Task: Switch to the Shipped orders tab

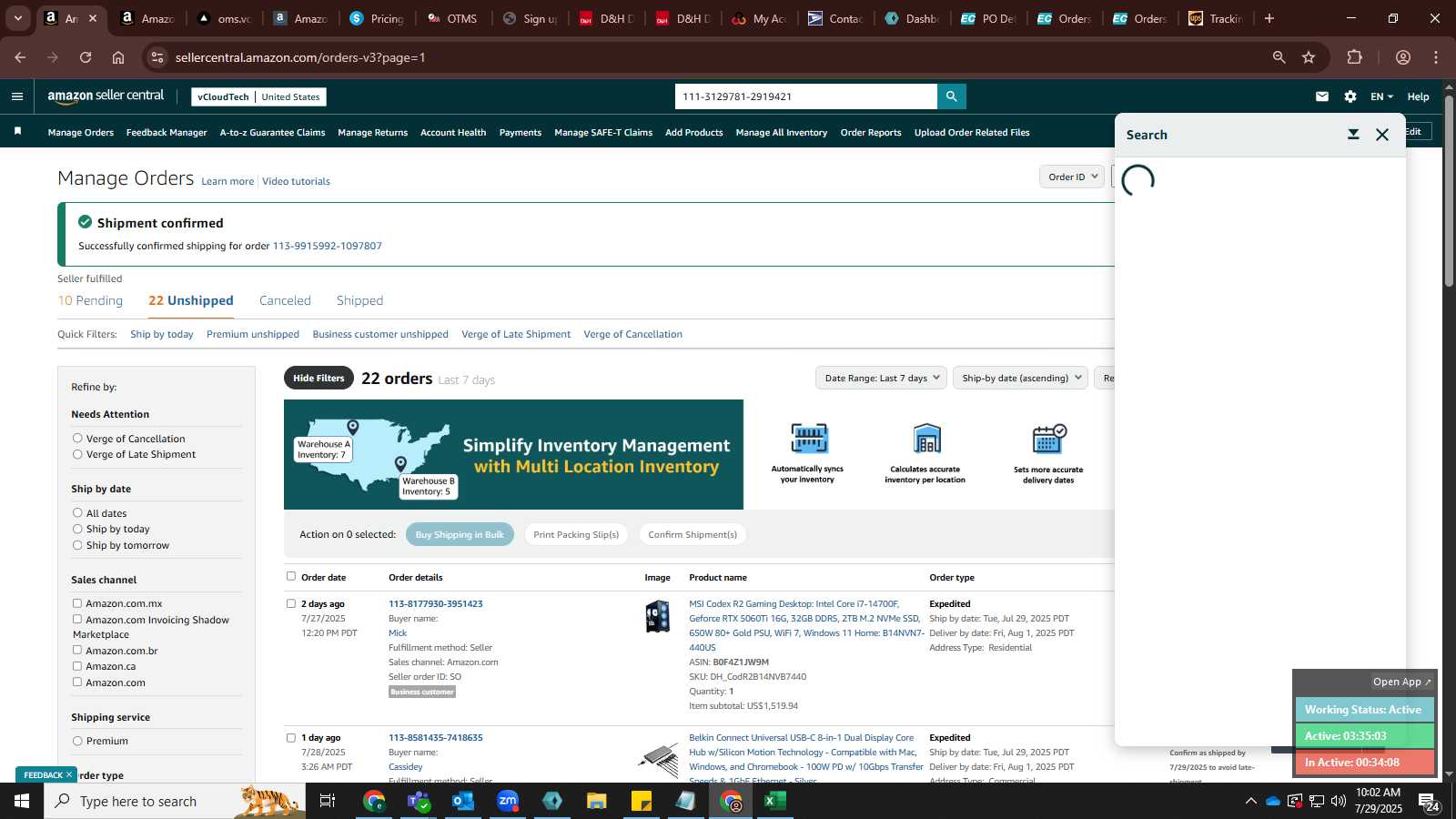Action: click(359, 300)
